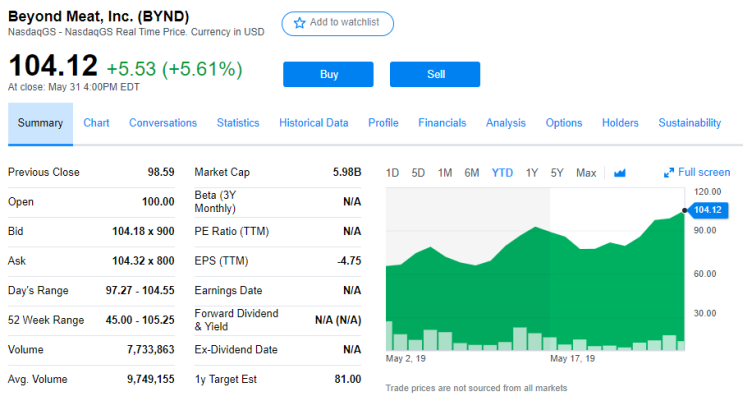
Task: Click the 104.12 price flag on chart
Action: tap(707, 210)
